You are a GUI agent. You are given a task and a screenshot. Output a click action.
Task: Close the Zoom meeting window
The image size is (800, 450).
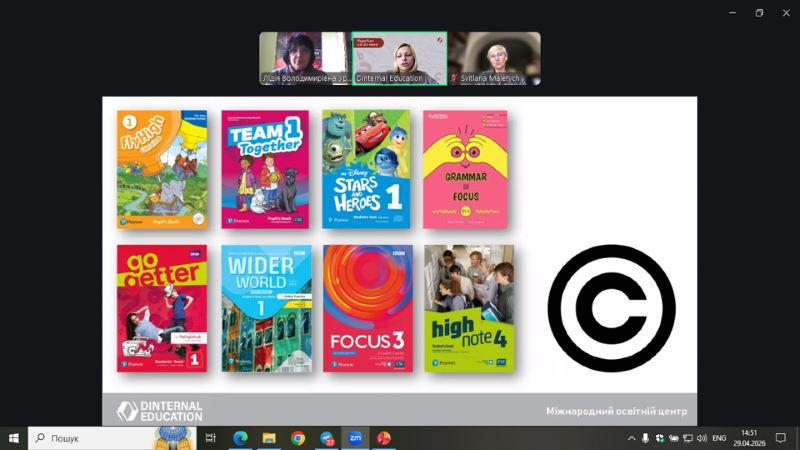coord(786,13)
